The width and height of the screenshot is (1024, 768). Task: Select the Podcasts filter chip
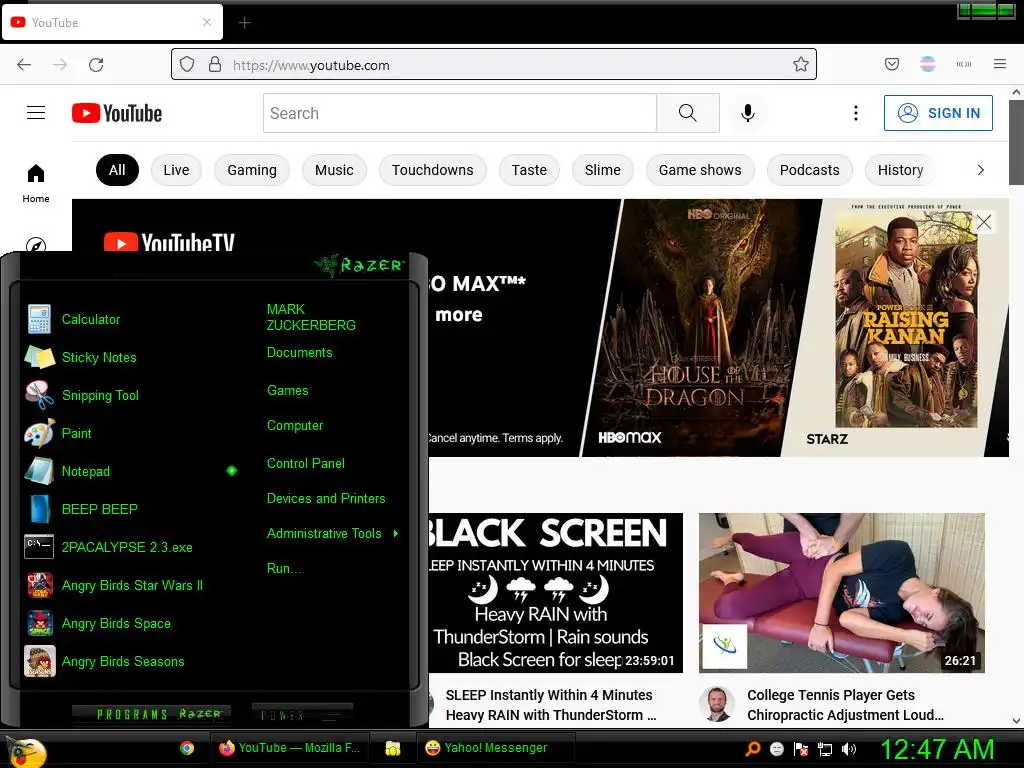point(810,170)
